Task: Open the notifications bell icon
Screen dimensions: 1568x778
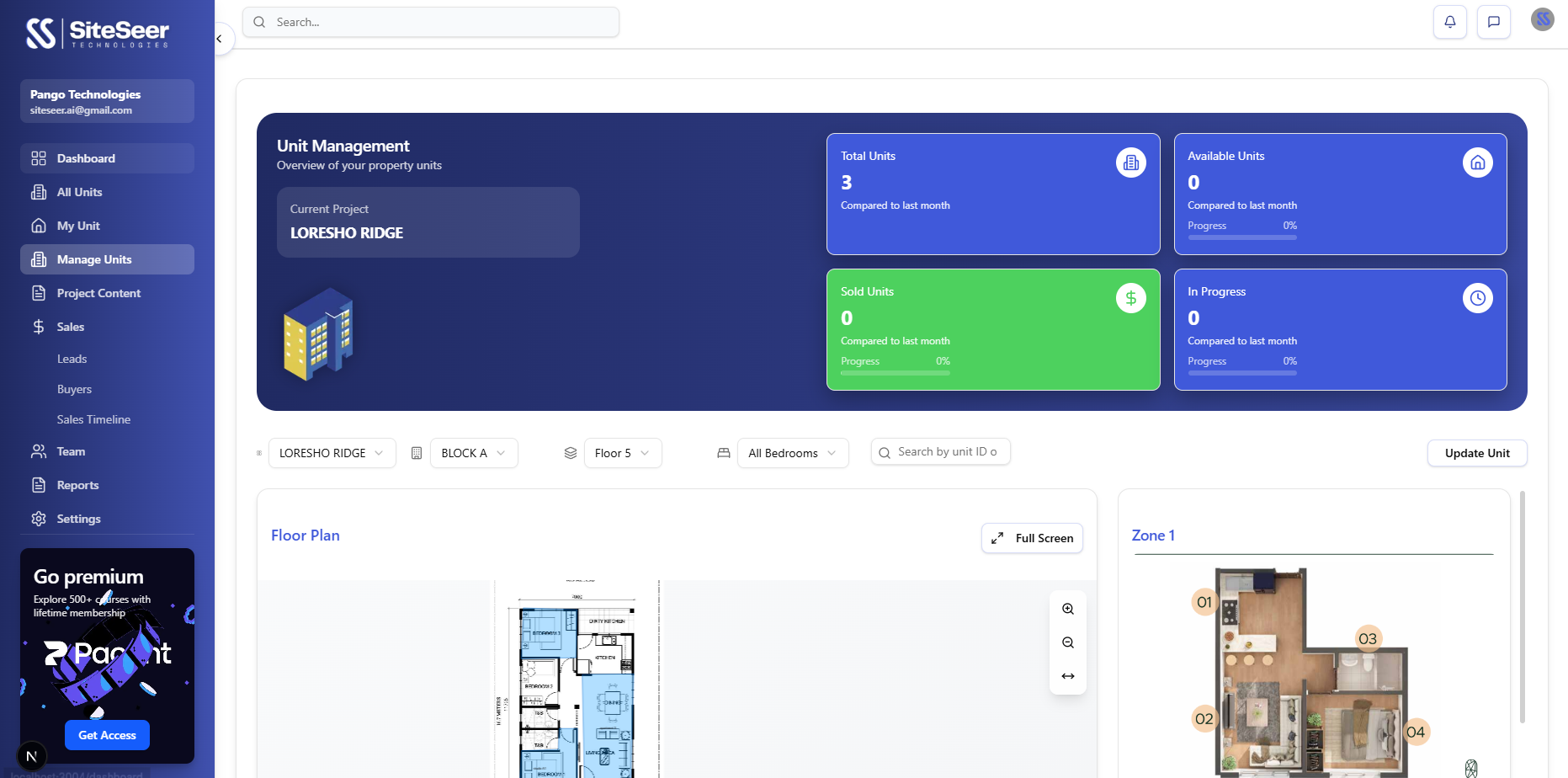Action: 1449,21
